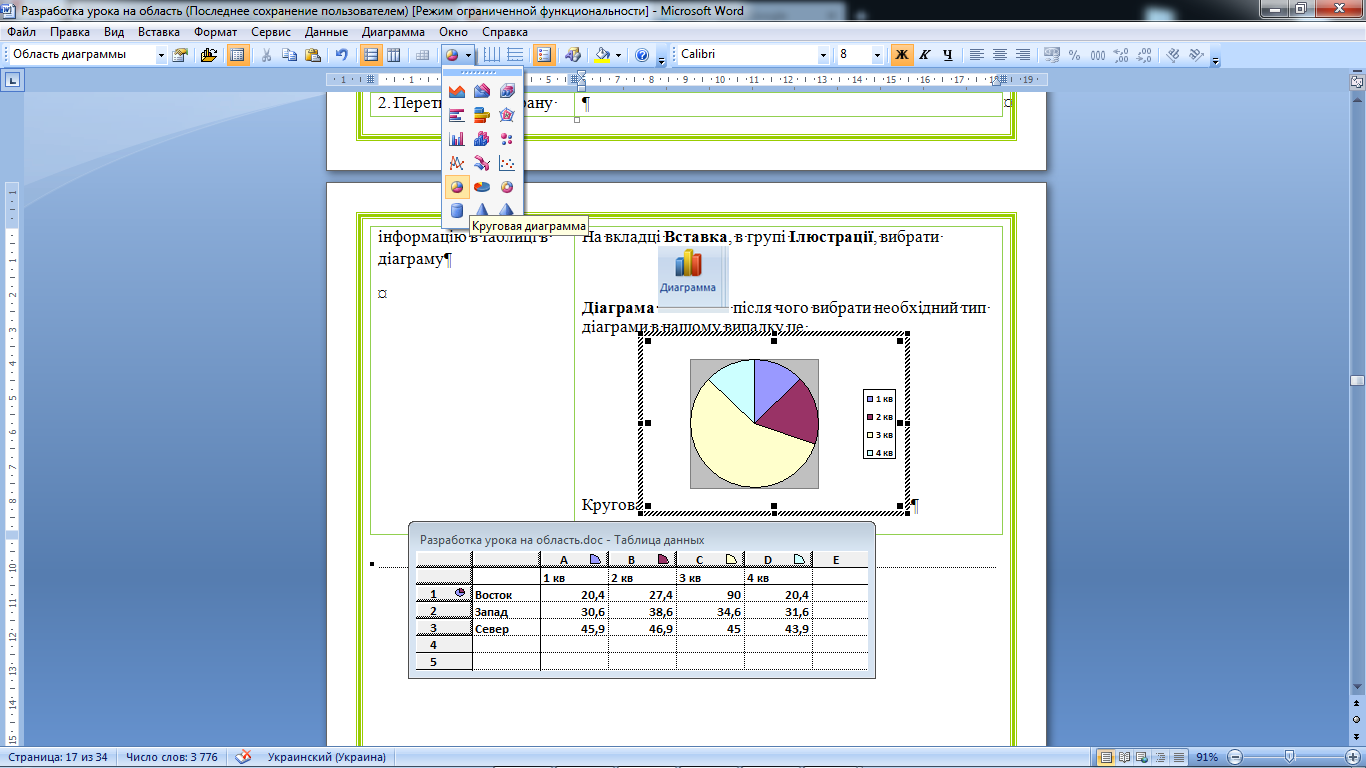
Task: Select the 3D cylinder chart type
Action: [457, 209]
